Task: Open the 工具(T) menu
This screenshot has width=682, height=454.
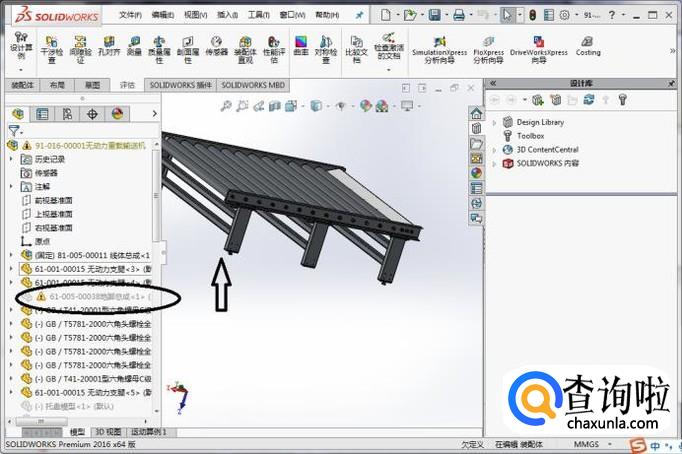Action: 258,15
